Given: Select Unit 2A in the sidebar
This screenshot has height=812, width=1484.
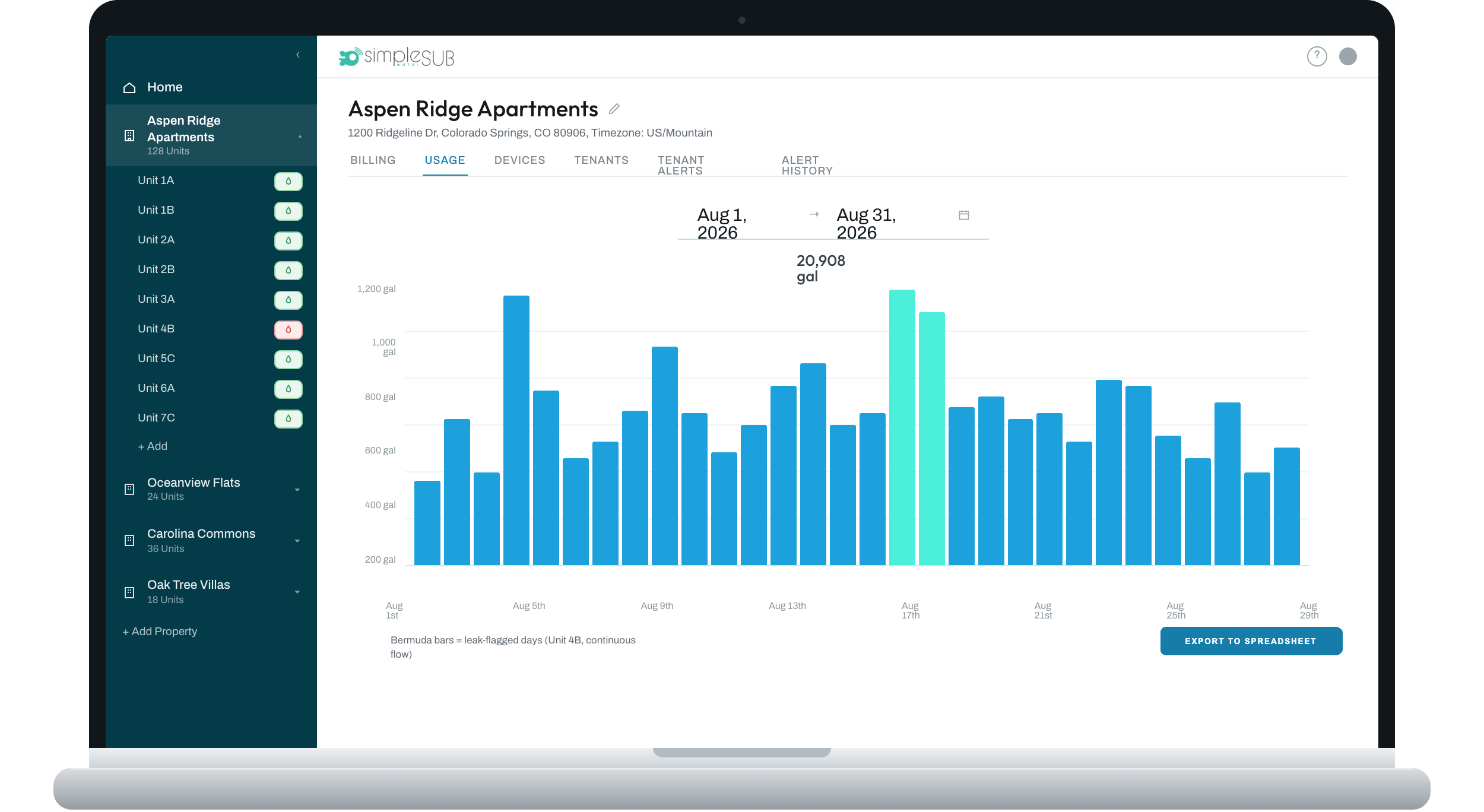Looking at the screenshot, I should pos(156,240).
